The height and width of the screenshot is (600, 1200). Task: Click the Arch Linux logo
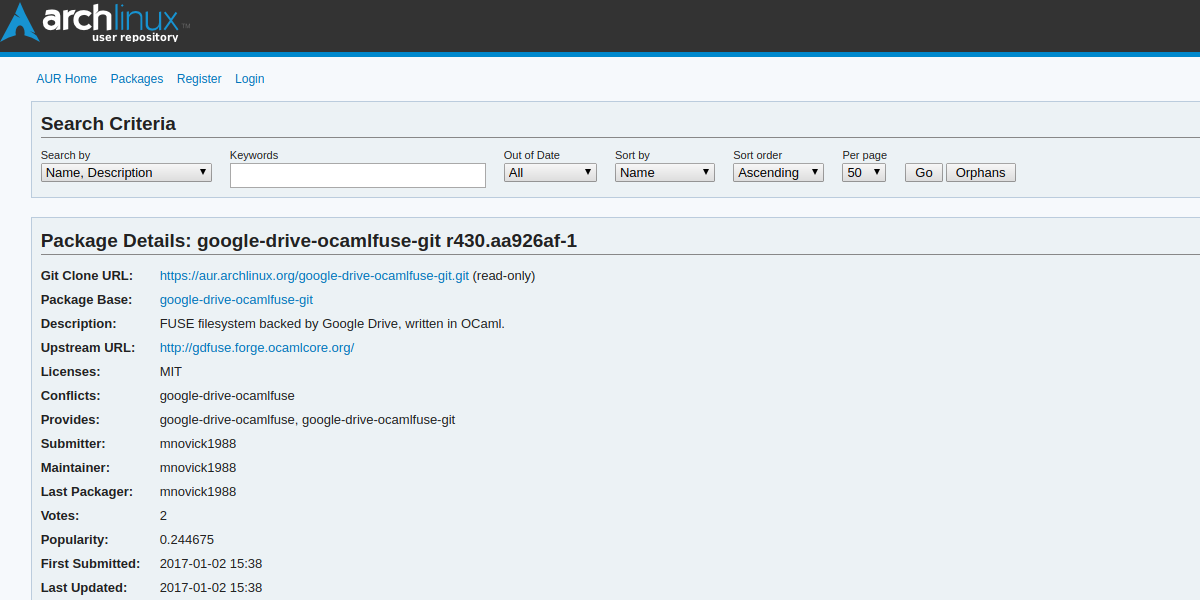point(96,23)
